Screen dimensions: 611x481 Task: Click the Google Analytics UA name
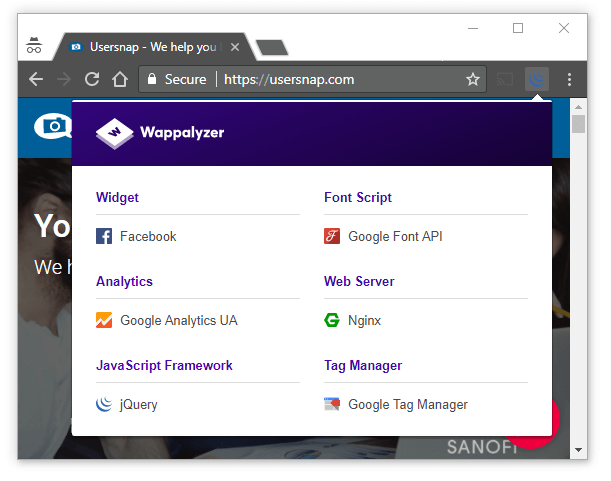click(x=179, y=320)
